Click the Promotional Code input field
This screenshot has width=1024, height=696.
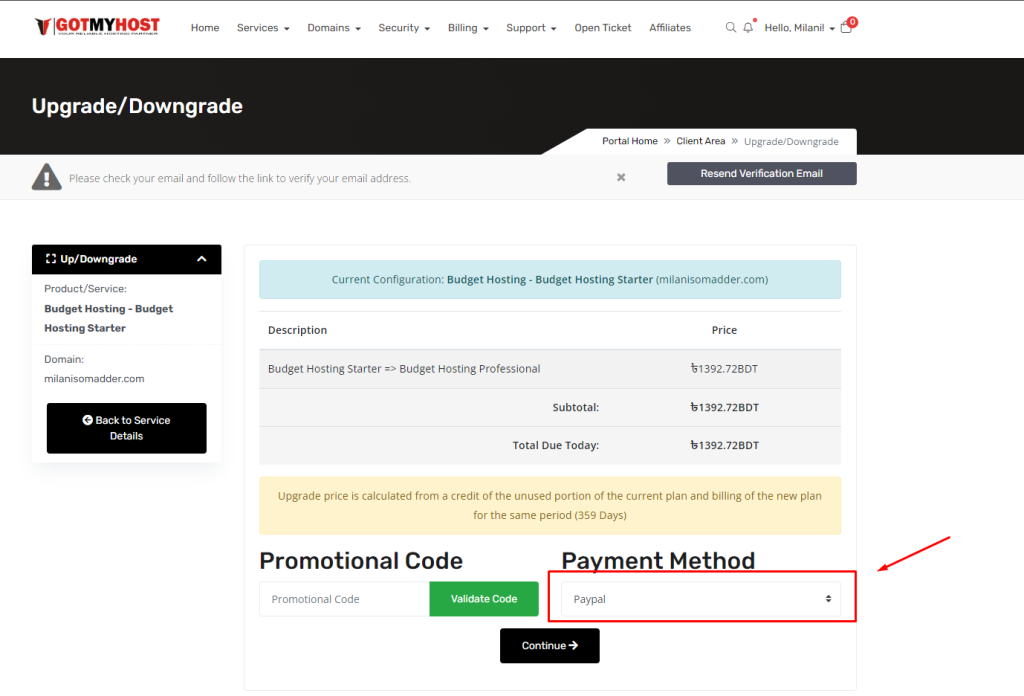[x=344, y=599]
